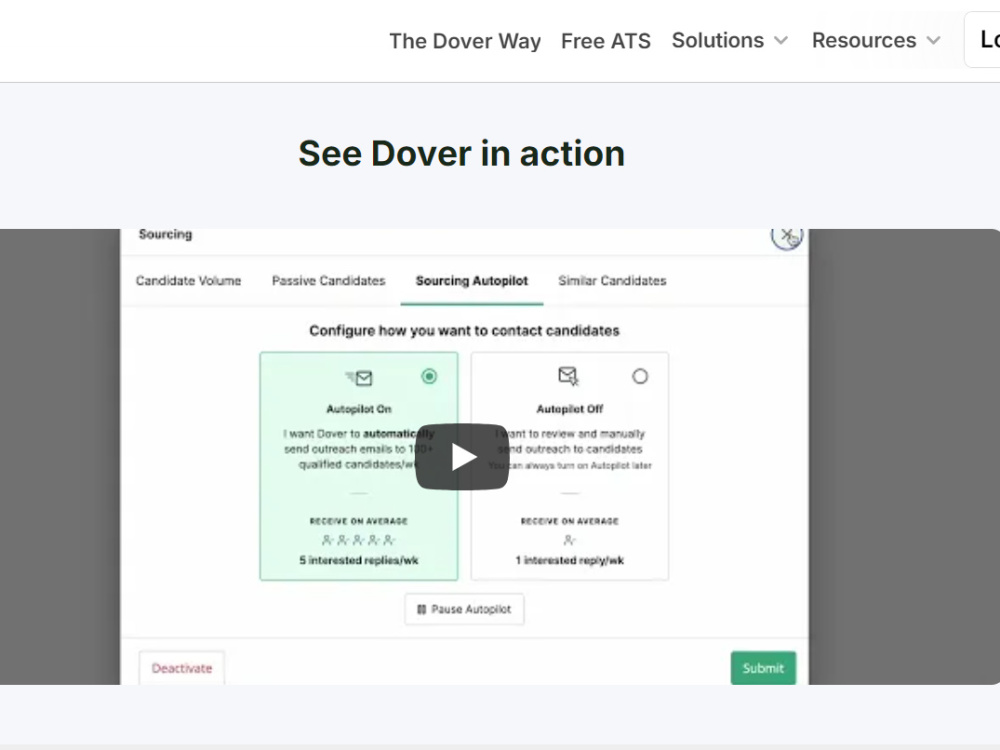
Task: Expand the Resources menu
Action: (876, 40)
